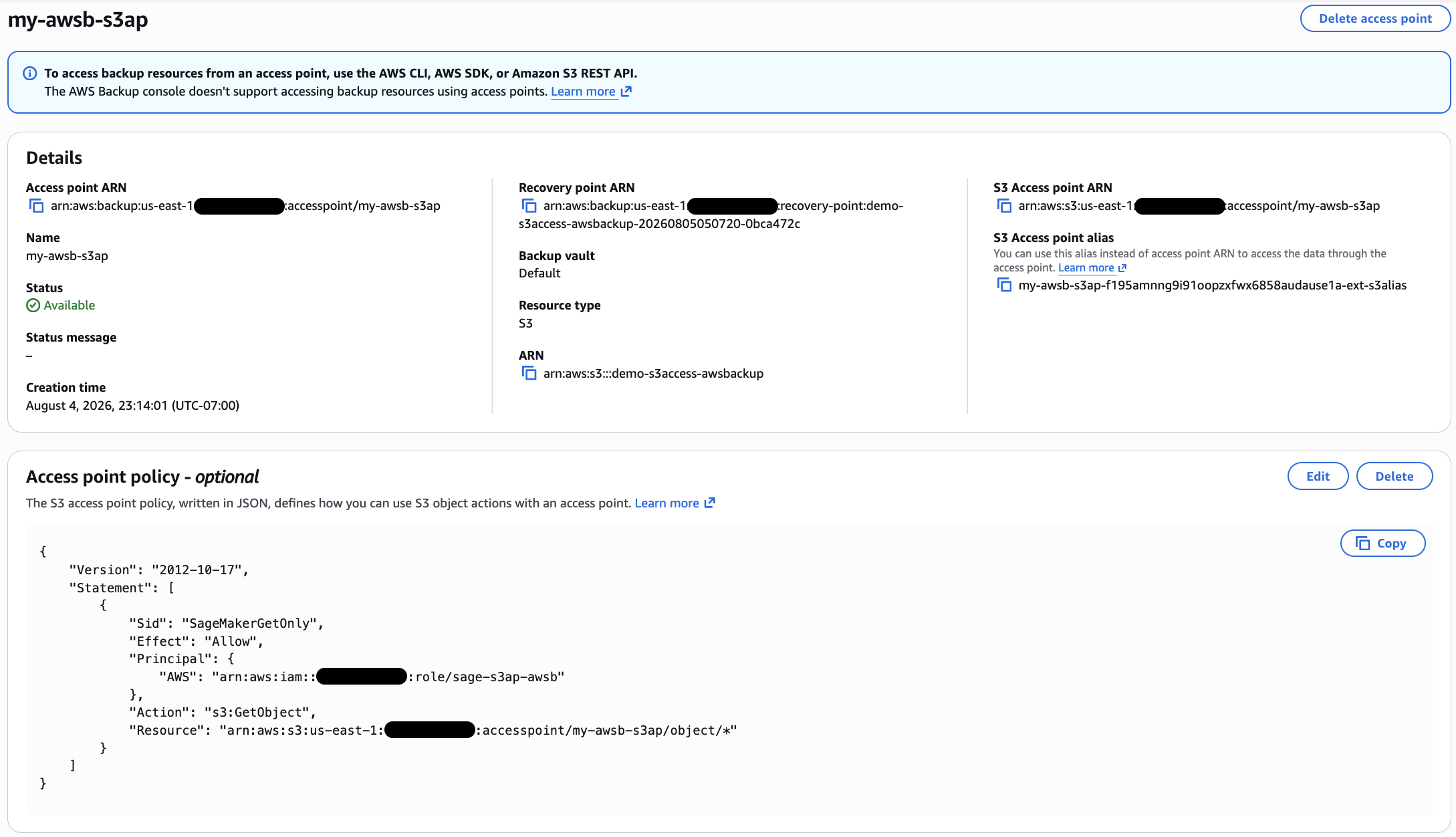Copy the S3 Access point ARN

[x=1004, y=206]
